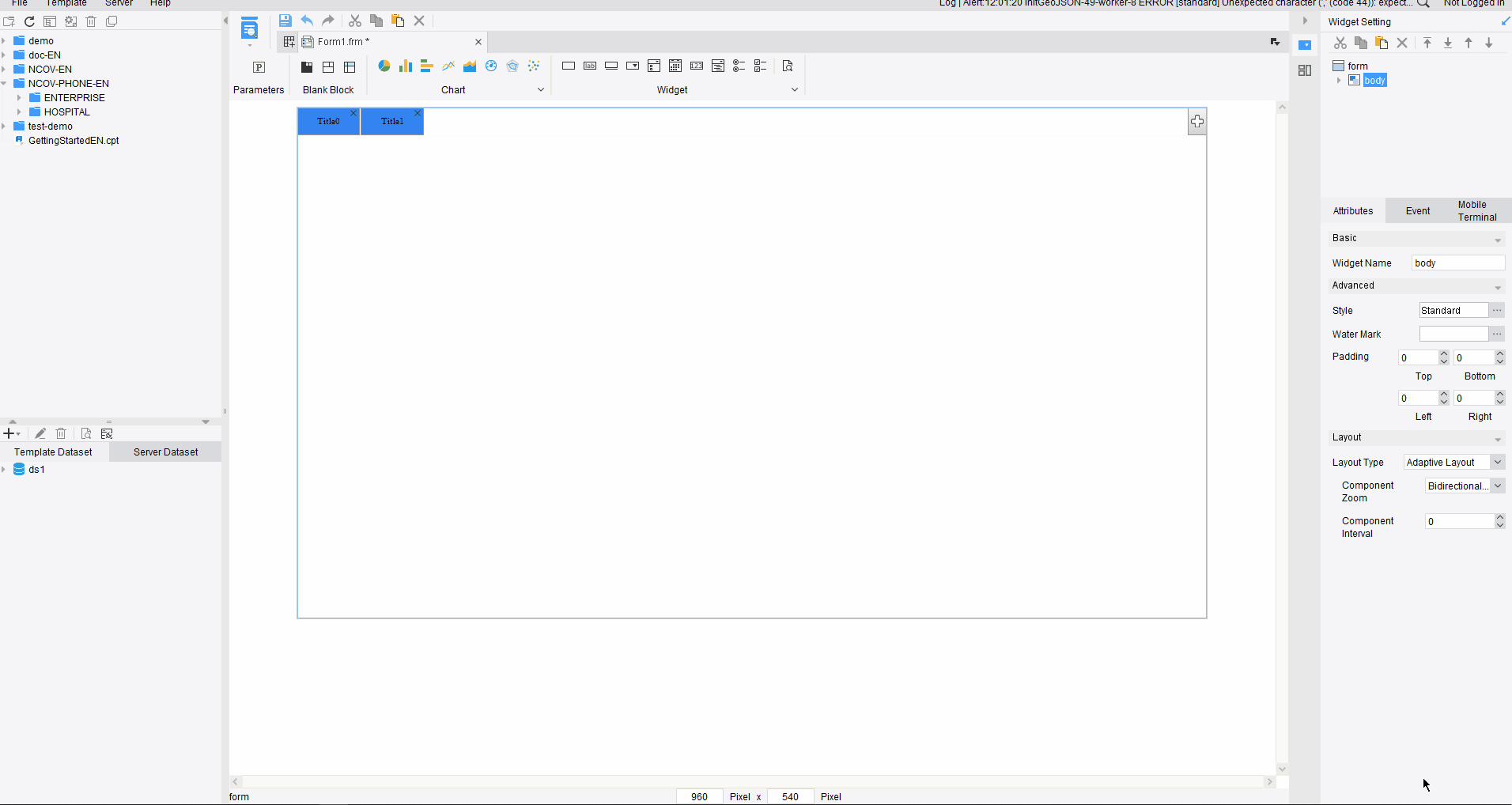Move widget up in Widget Setting panel
Viewport: 1512px width, 805px height.
pos(1468,43)
